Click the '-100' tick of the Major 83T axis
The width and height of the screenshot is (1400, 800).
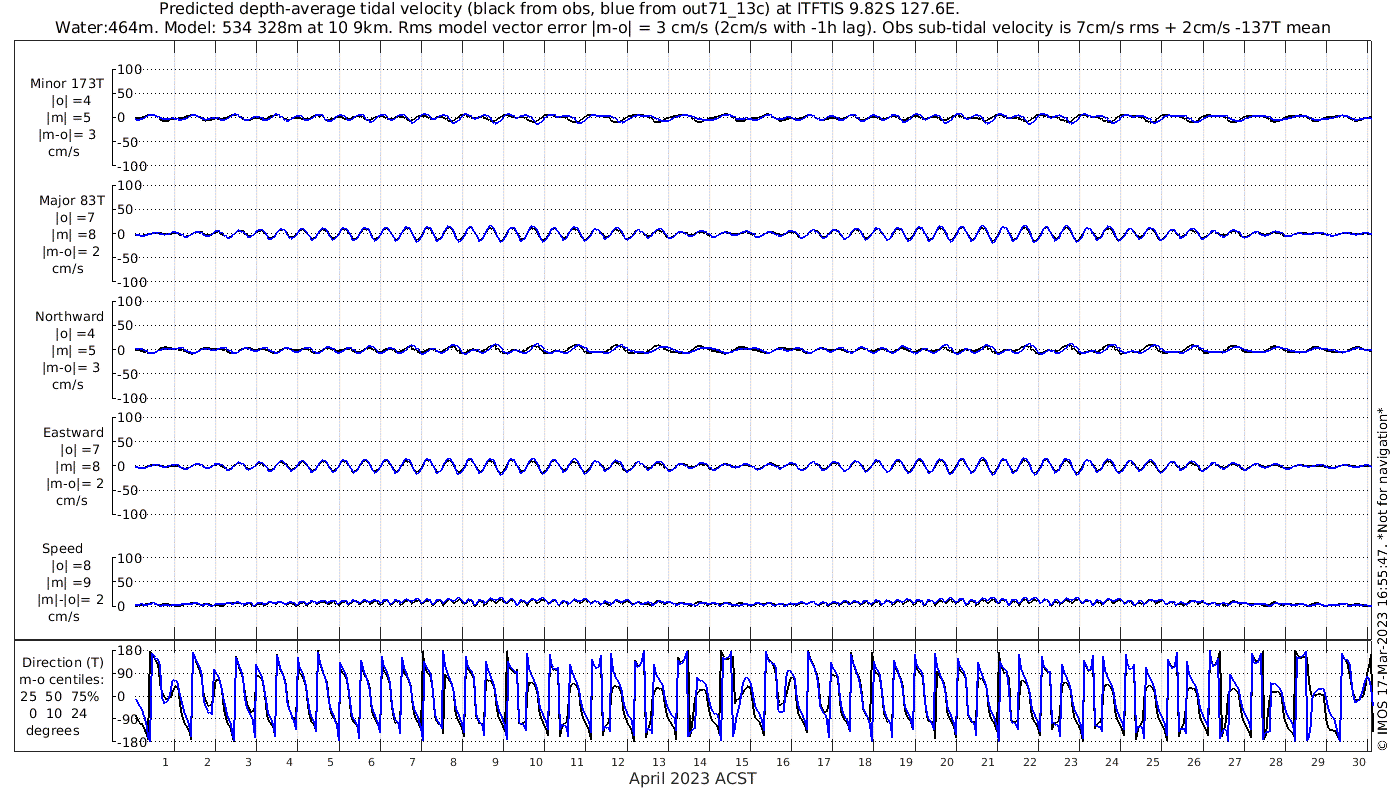(x=130, y=282)
